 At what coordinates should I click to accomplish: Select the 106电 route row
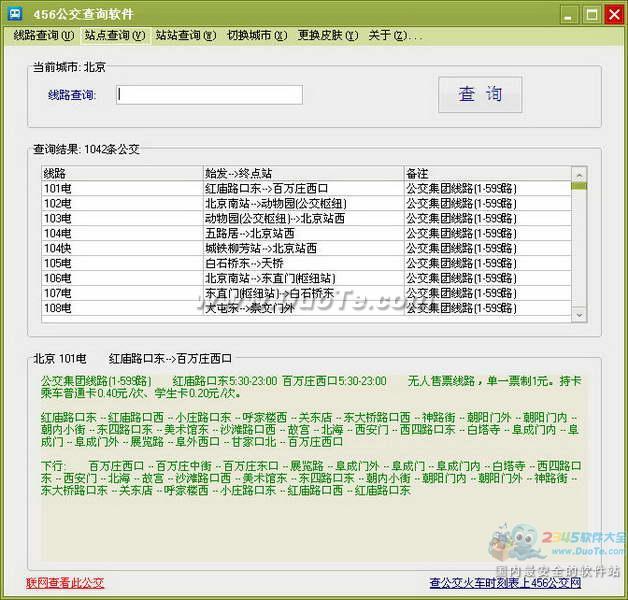(x=306, y=278)
